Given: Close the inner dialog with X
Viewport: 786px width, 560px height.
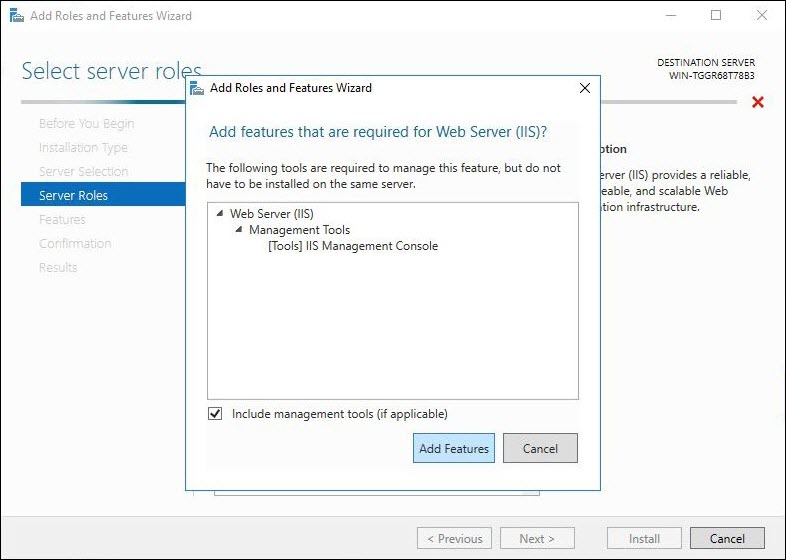Looking at the screenshot, I should 584,88.
